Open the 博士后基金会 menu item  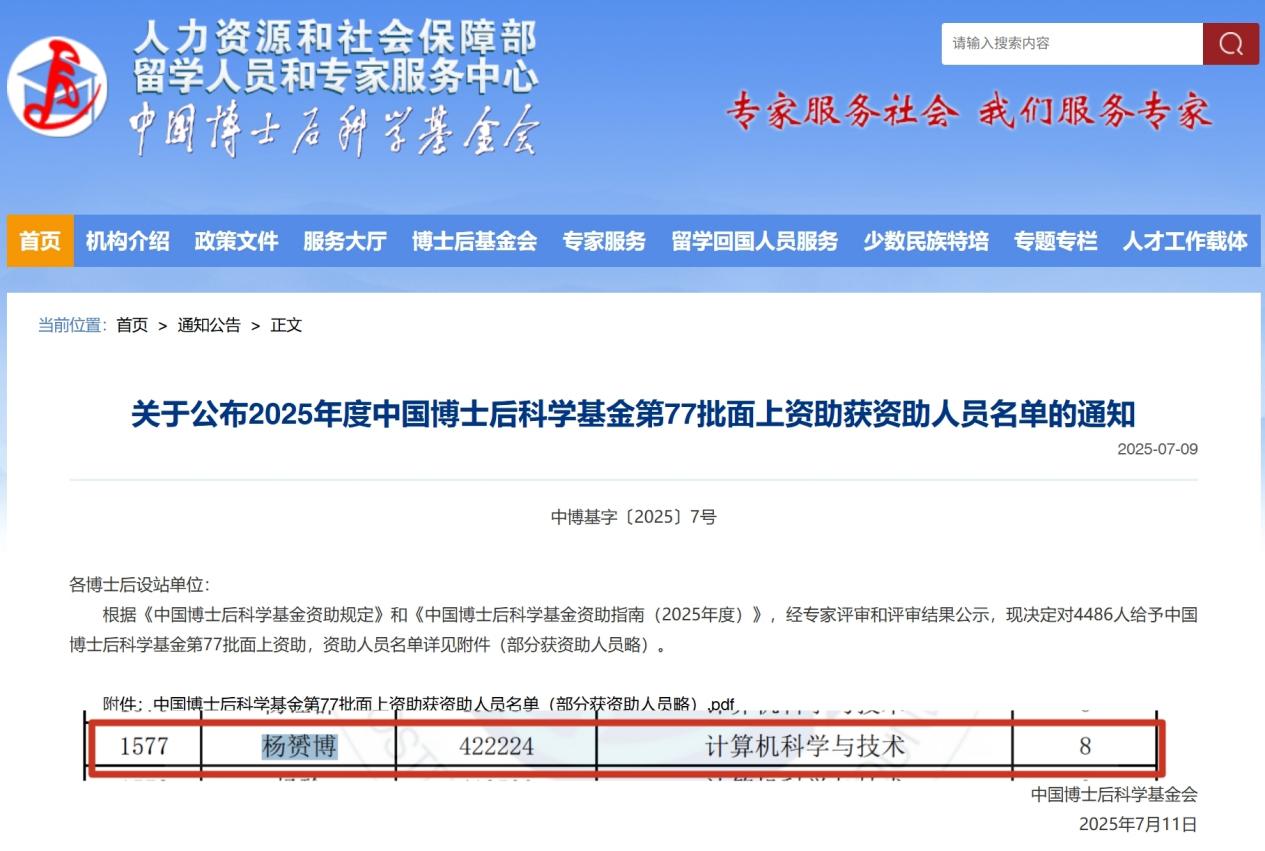(x=474, y=241)
